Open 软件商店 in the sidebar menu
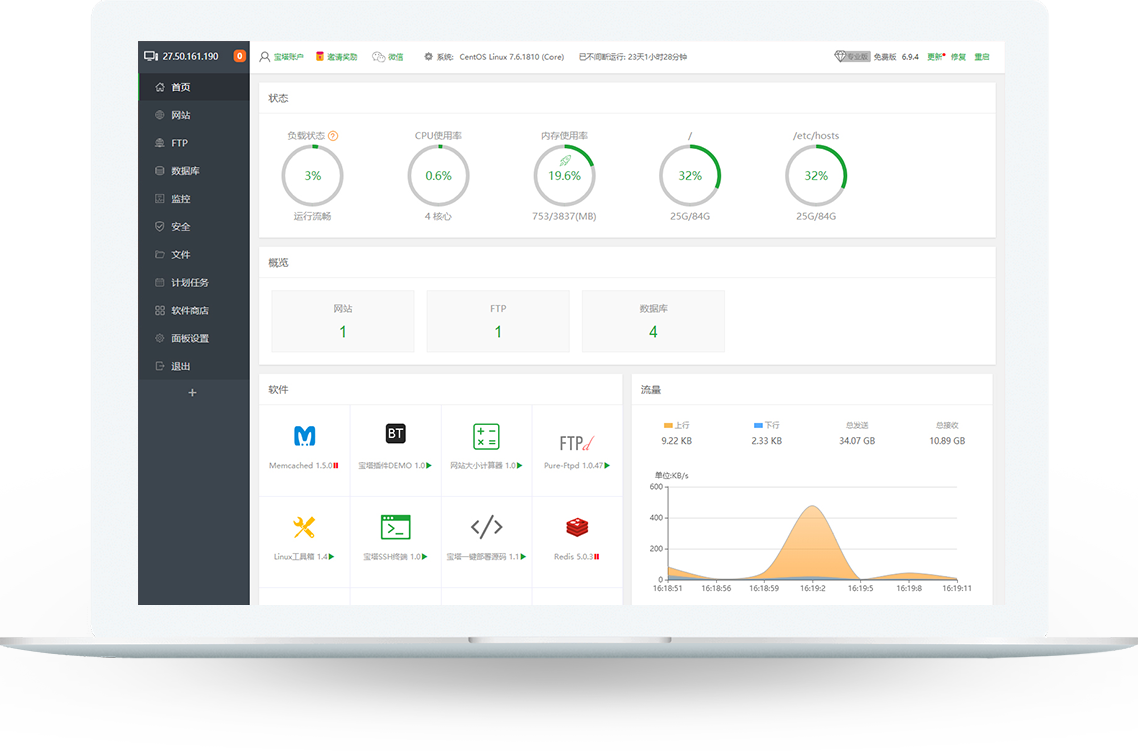Viewport: 1138px width, 751px height. click(189, 310)
